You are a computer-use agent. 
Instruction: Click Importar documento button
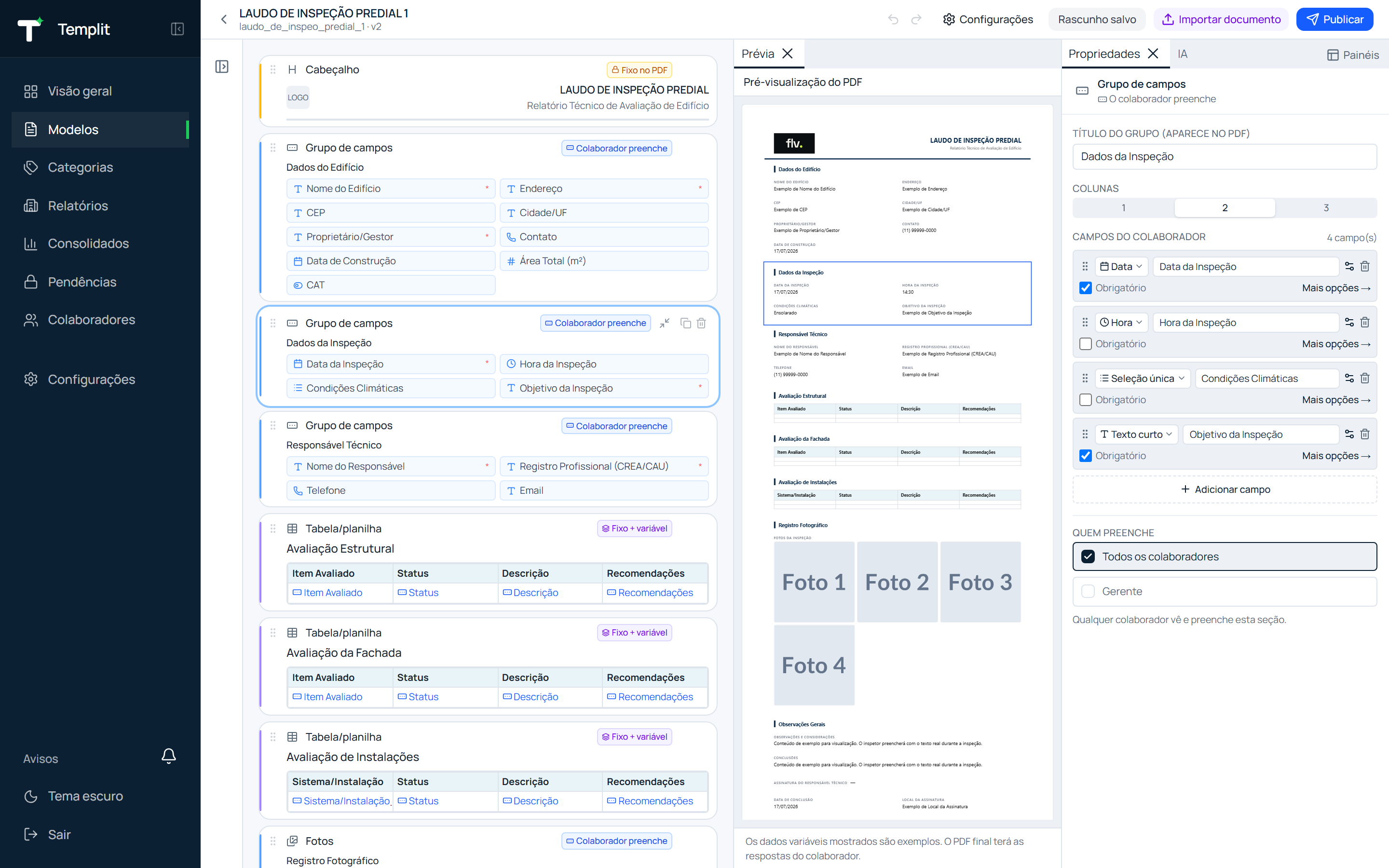pyautogui.click(x=1221, y=19)
